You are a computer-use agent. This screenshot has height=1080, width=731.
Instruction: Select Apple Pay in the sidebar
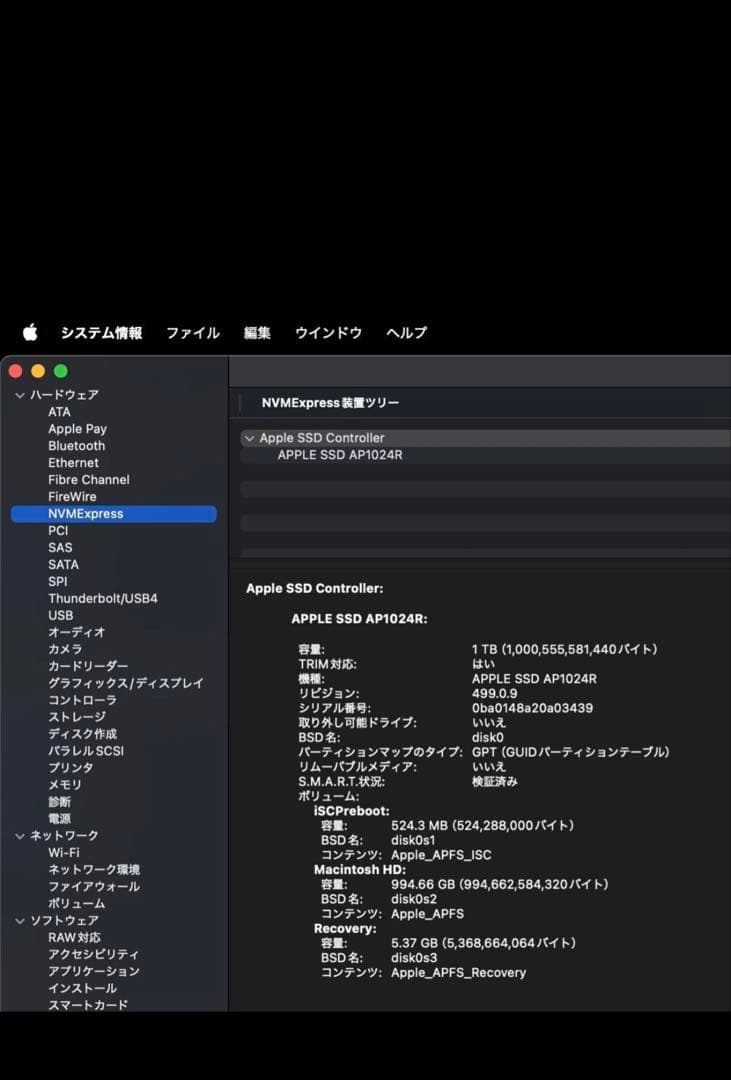click(77, 428)
